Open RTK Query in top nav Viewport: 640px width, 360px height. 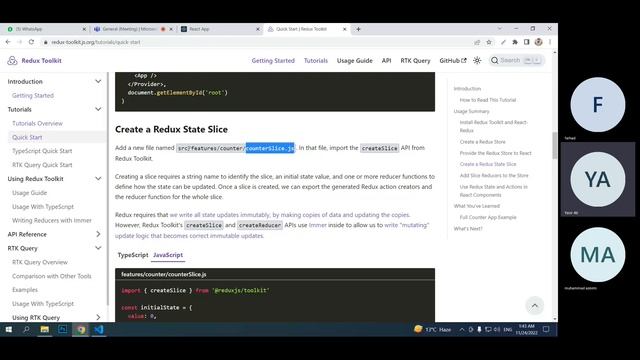click(x=415, y=60)
